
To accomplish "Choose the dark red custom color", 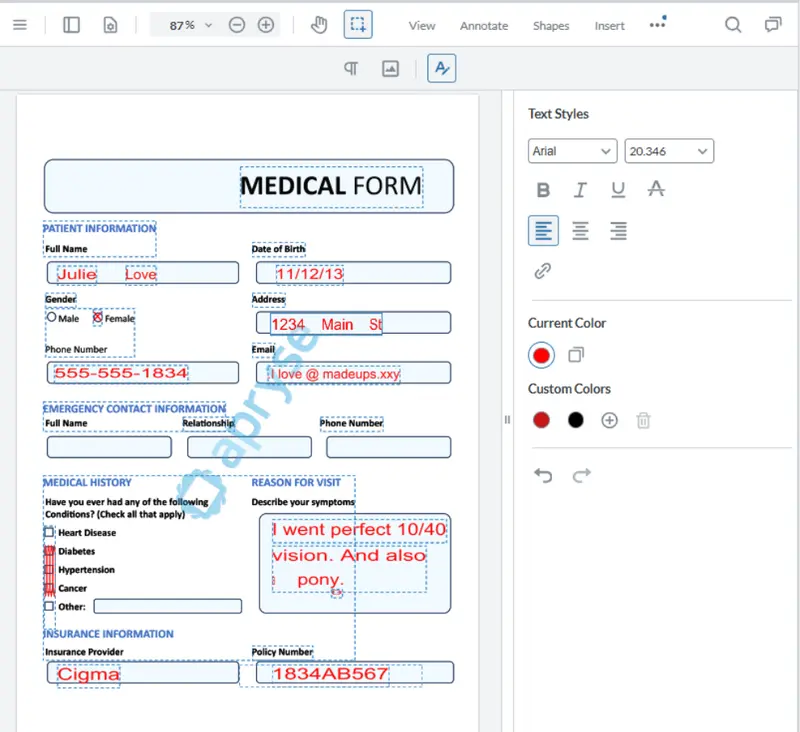I will pyautogui.click(x=541, y=420).
